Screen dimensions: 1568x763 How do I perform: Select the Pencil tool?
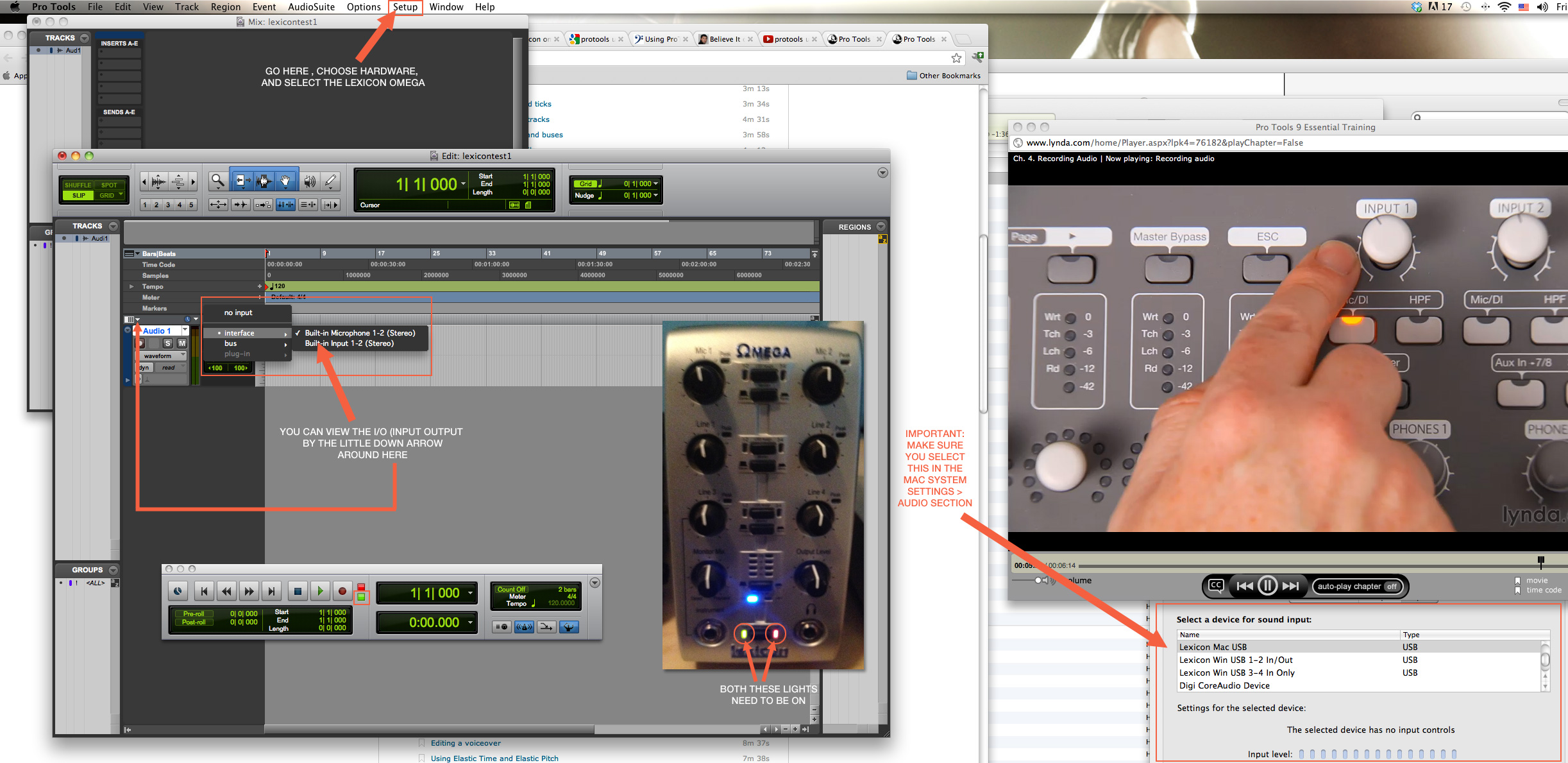[331, 182]
